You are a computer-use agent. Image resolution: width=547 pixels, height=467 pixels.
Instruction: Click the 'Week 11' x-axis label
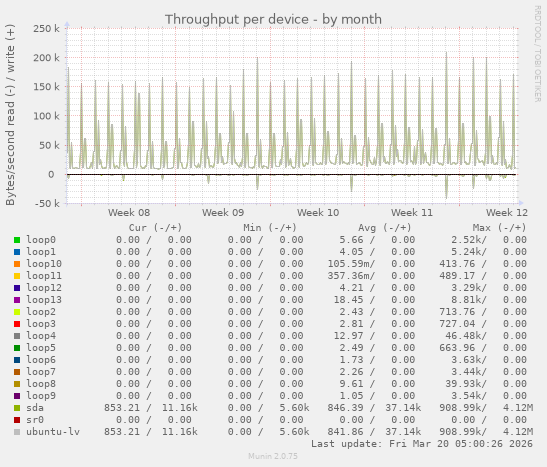click(x=412, y=212)
